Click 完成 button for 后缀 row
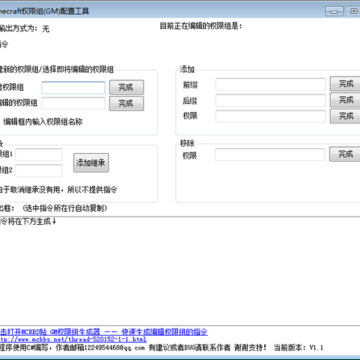The height and width of the screenshot is (360, 360). (x=345, y=100)
